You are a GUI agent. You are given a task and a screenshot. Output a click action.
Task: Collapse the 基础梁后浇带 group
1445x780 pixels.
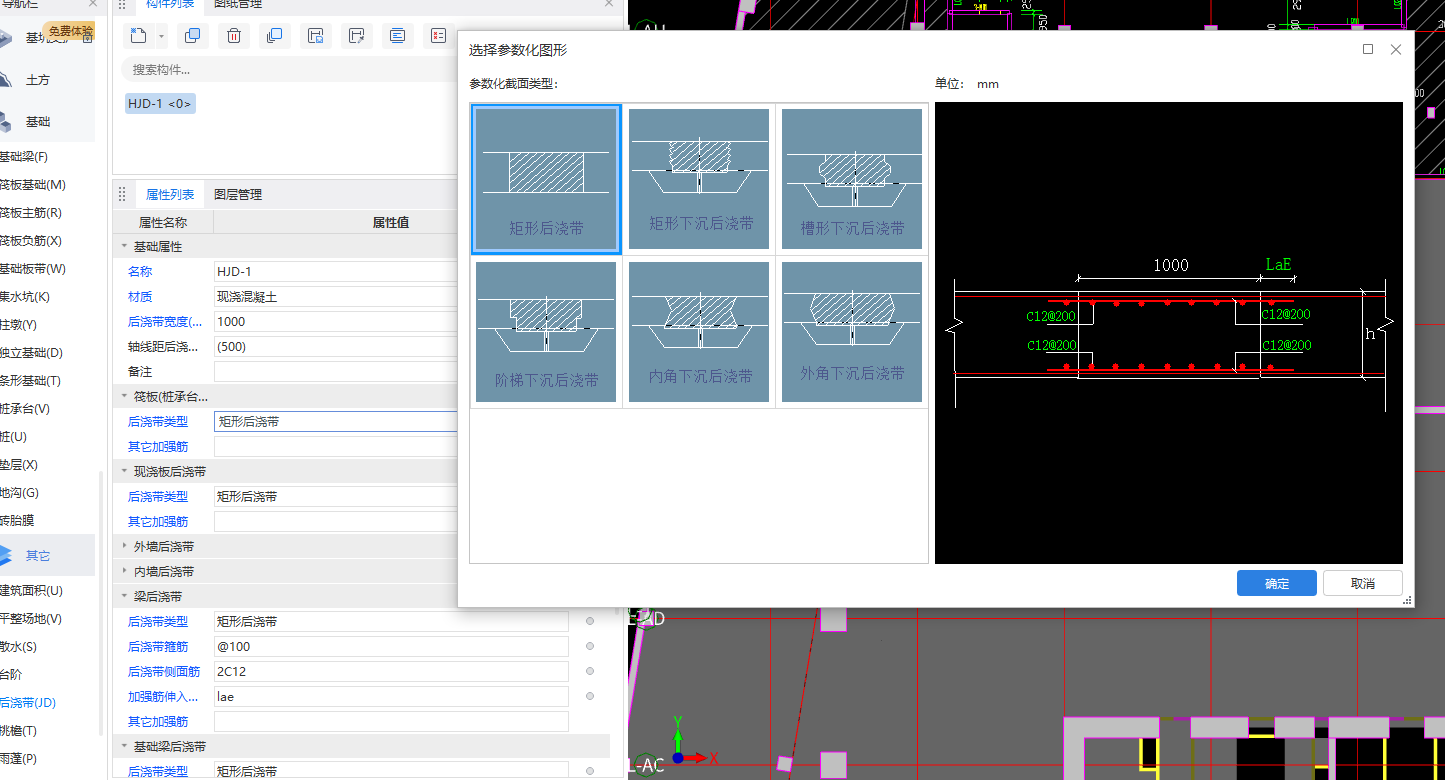click(x=125, y=746)
